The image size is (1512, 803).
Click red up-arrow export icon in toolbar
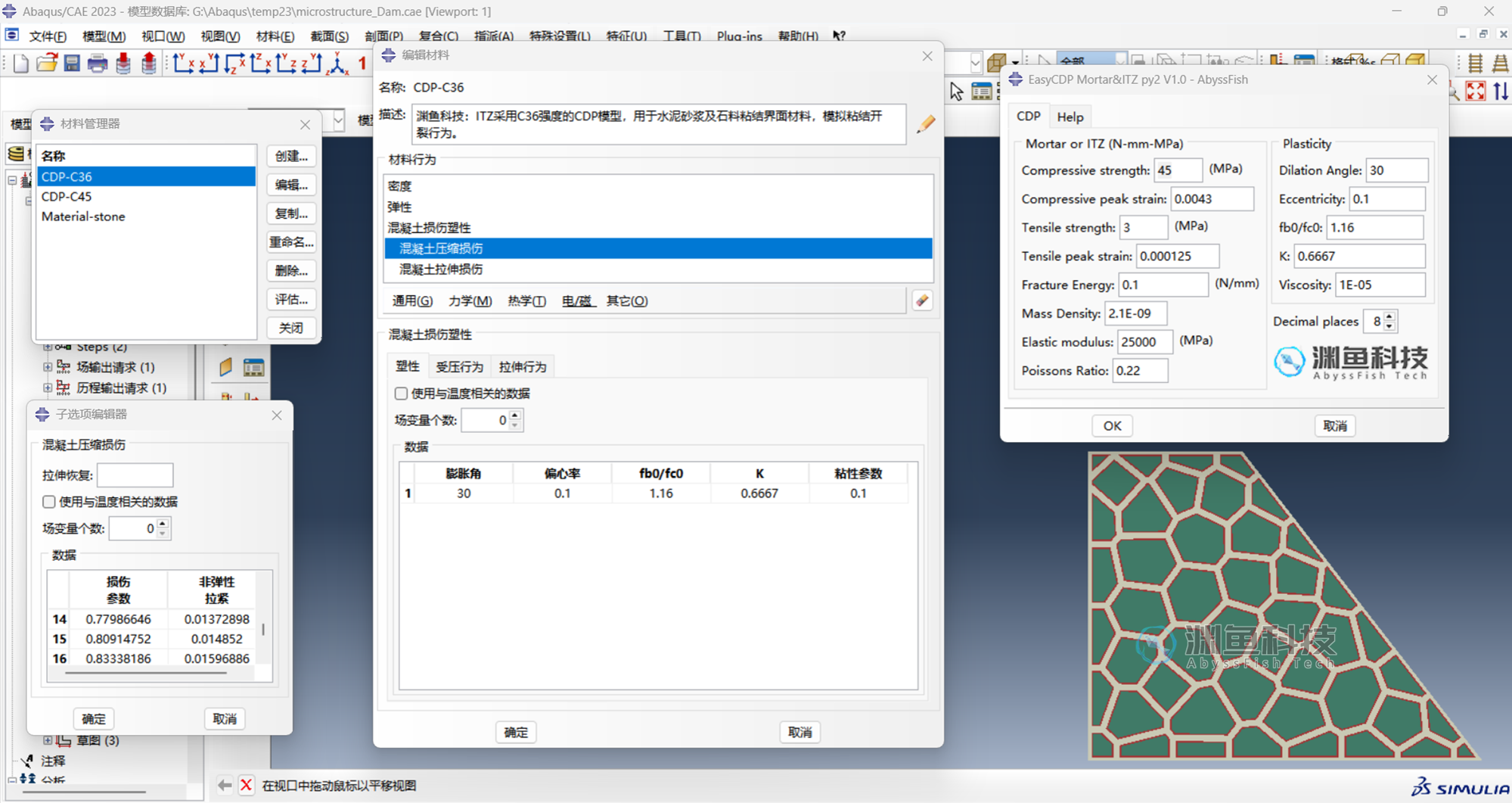click(x=149, y=64)
